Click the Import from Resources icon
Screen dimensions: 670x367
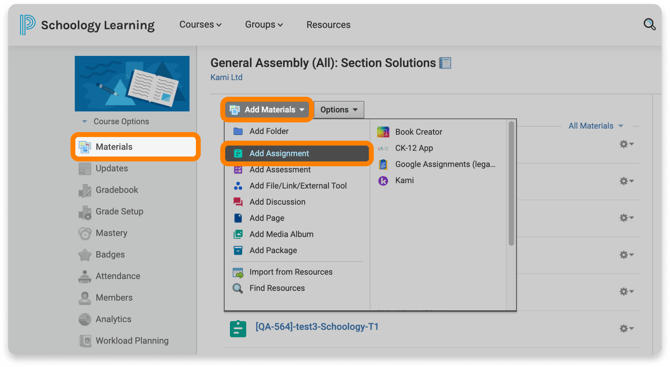[238, 272]
